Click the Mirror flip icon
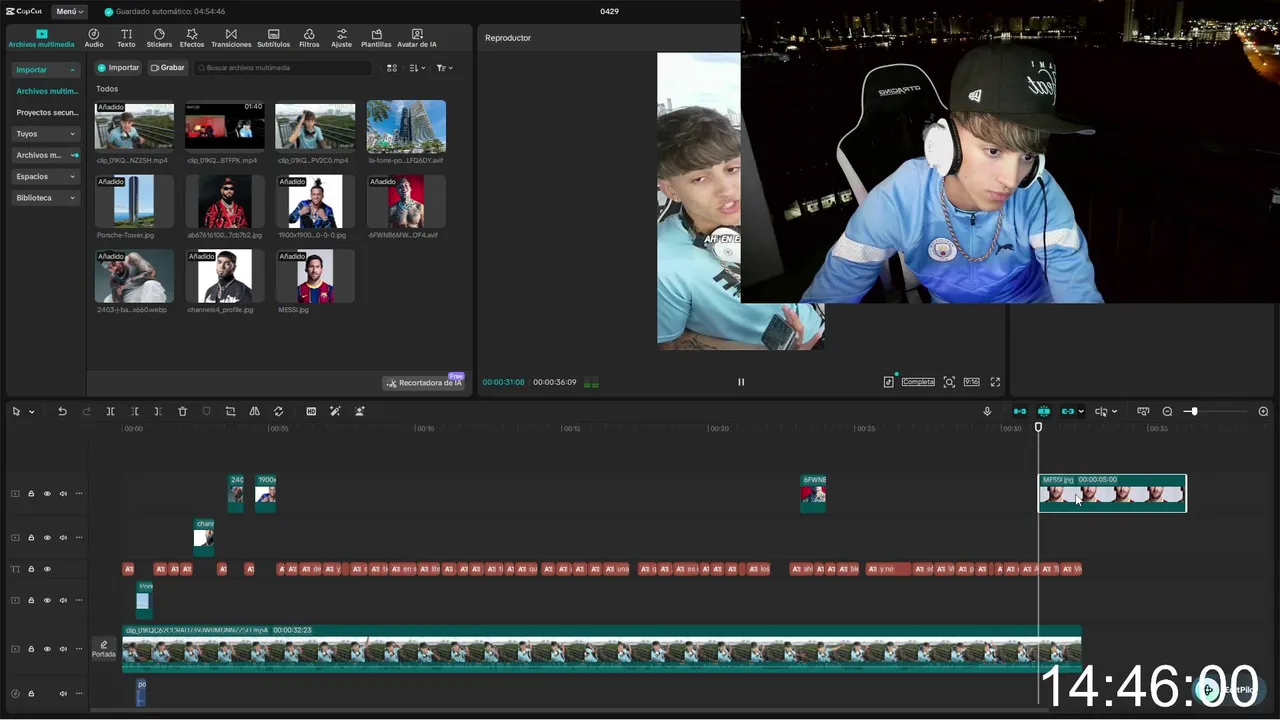This screenshot has width=1280, height=720. 254,412
